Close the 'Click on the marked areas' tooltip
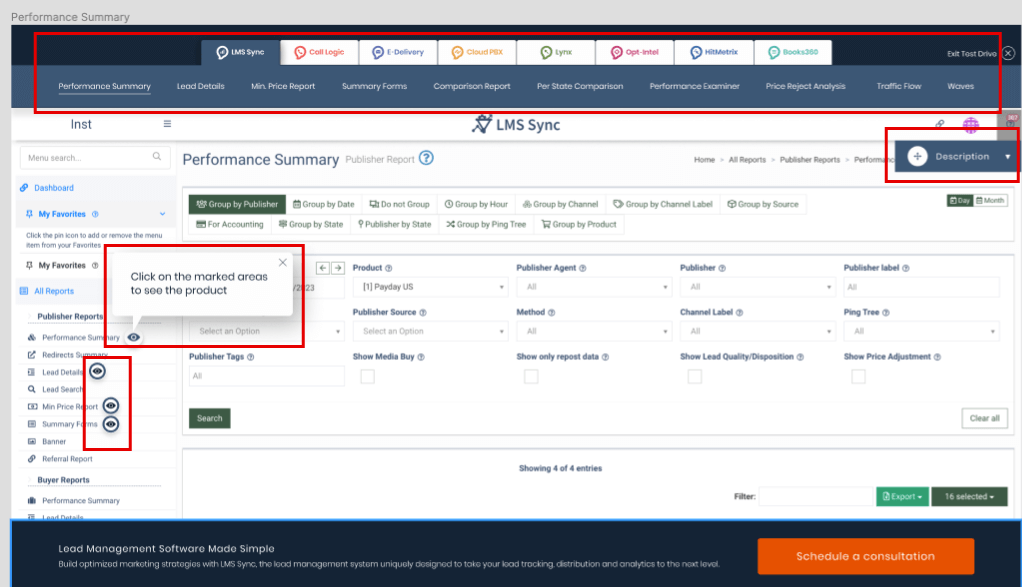This screenshot has width=1022, height=587. (282, 263)
